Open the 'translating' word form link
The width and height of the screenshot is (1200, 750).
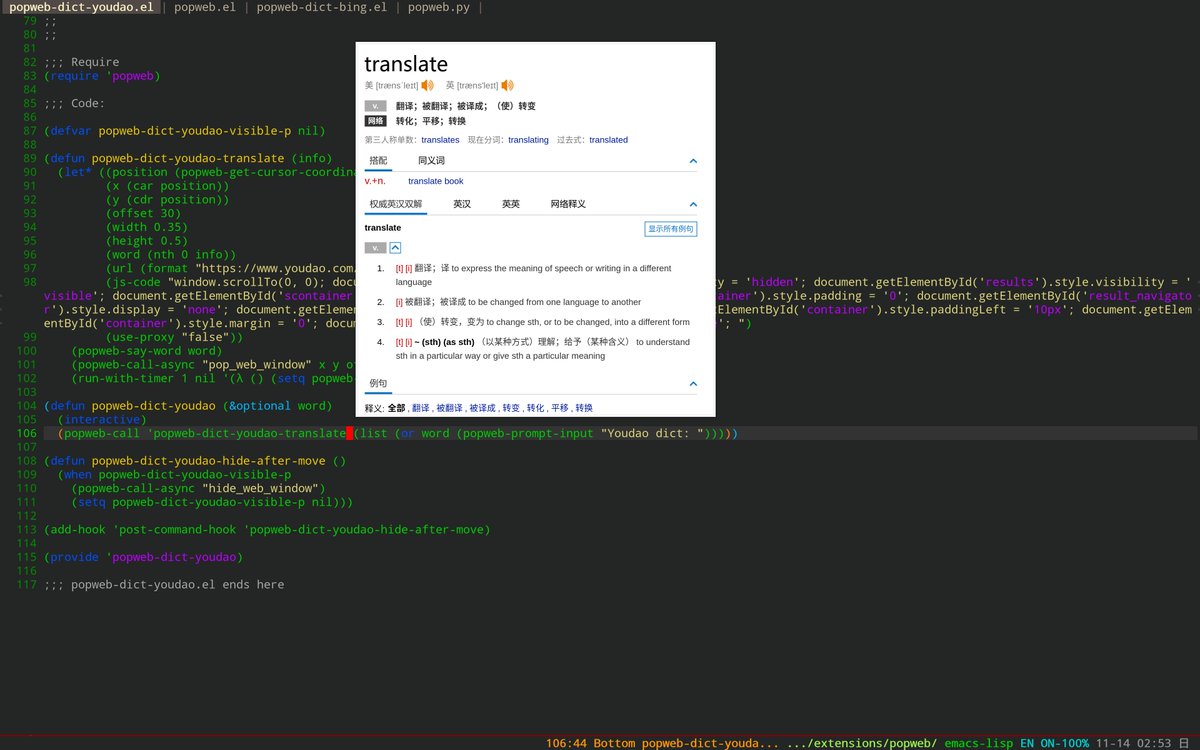pos(528,140)
